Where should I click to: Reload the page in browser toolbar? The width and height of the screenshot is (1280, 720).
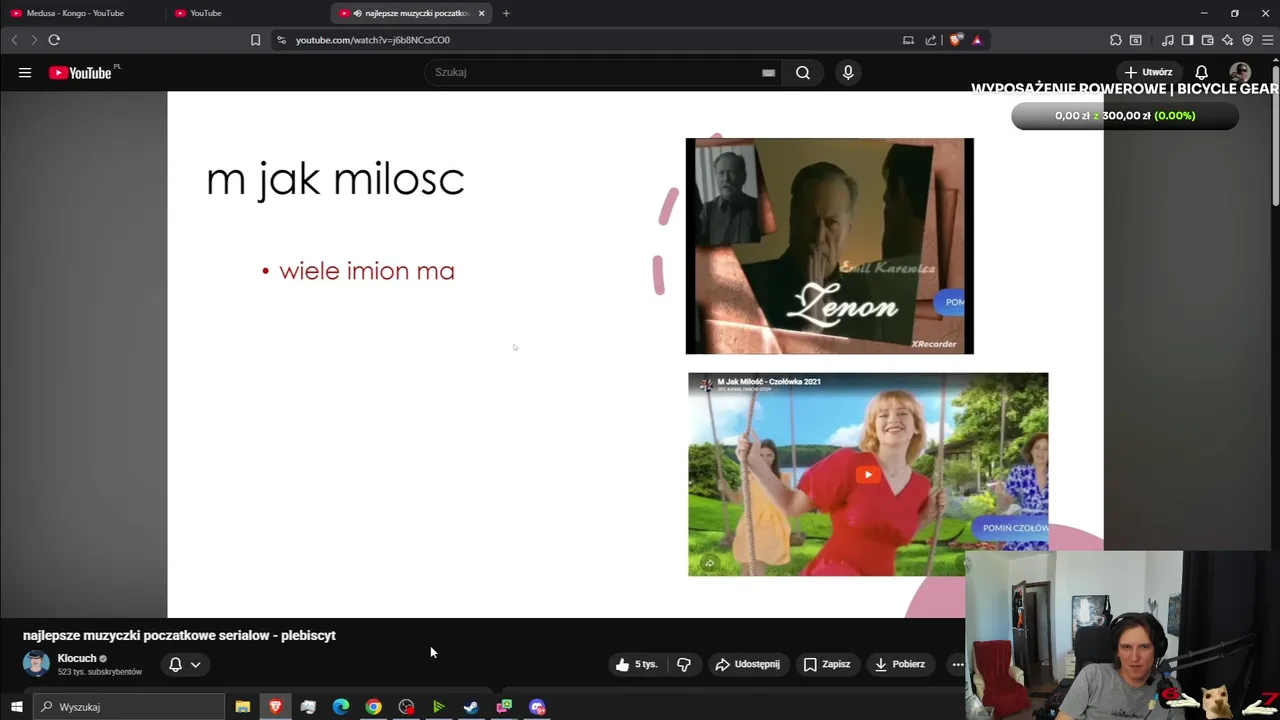click(54, 40)
